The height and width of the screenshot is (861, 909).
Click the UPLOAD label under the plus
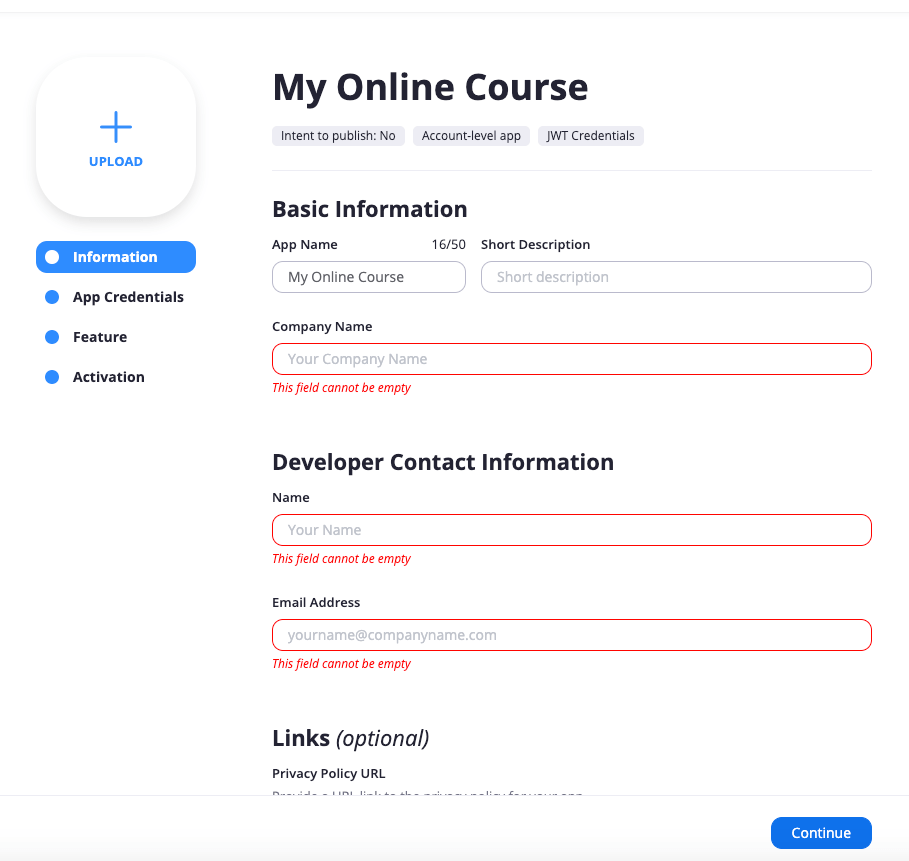[116, 162]
